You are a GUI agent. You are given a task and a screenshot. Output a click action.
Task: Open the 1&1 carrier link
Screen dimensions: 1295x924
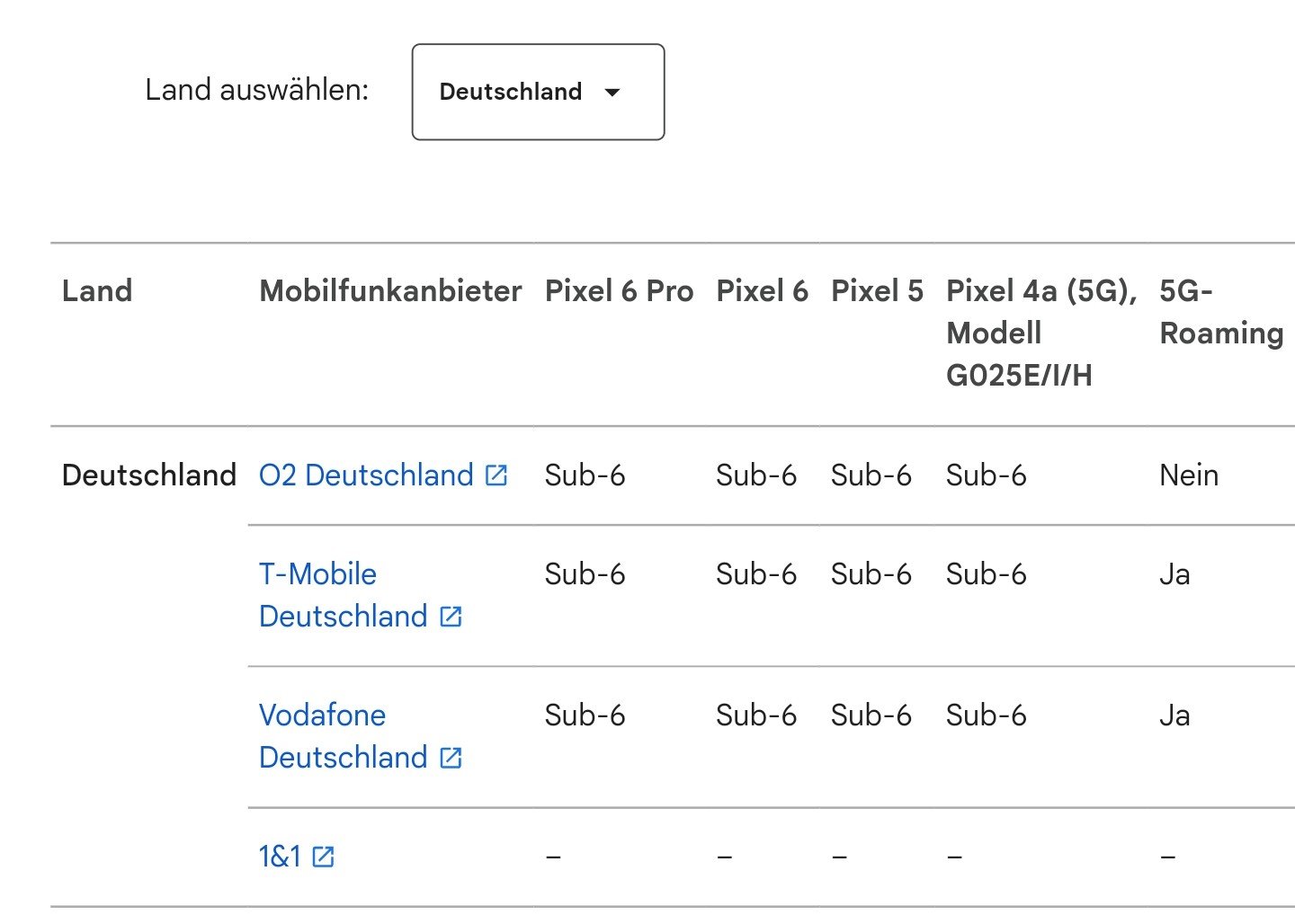click(x=280, y=857)
